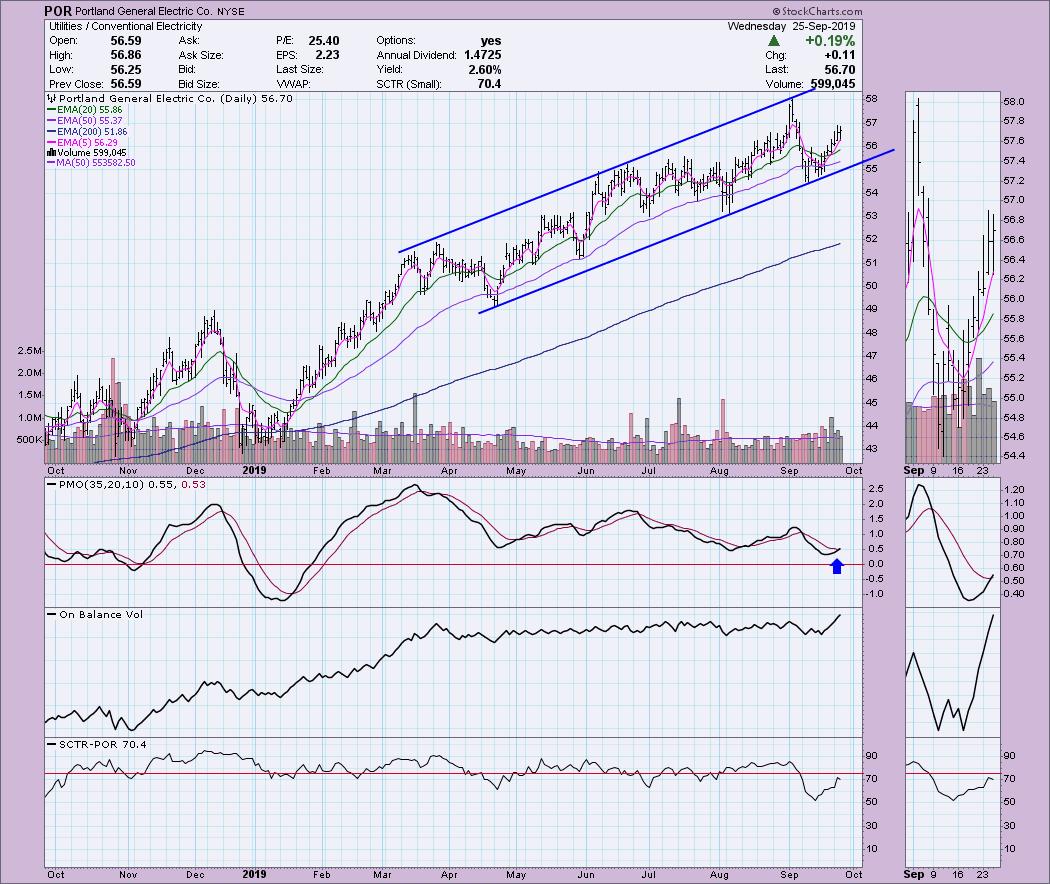Click the On Balance Vol panel label
Viewport: 1050px width, 884px height.
pos(94,614)
